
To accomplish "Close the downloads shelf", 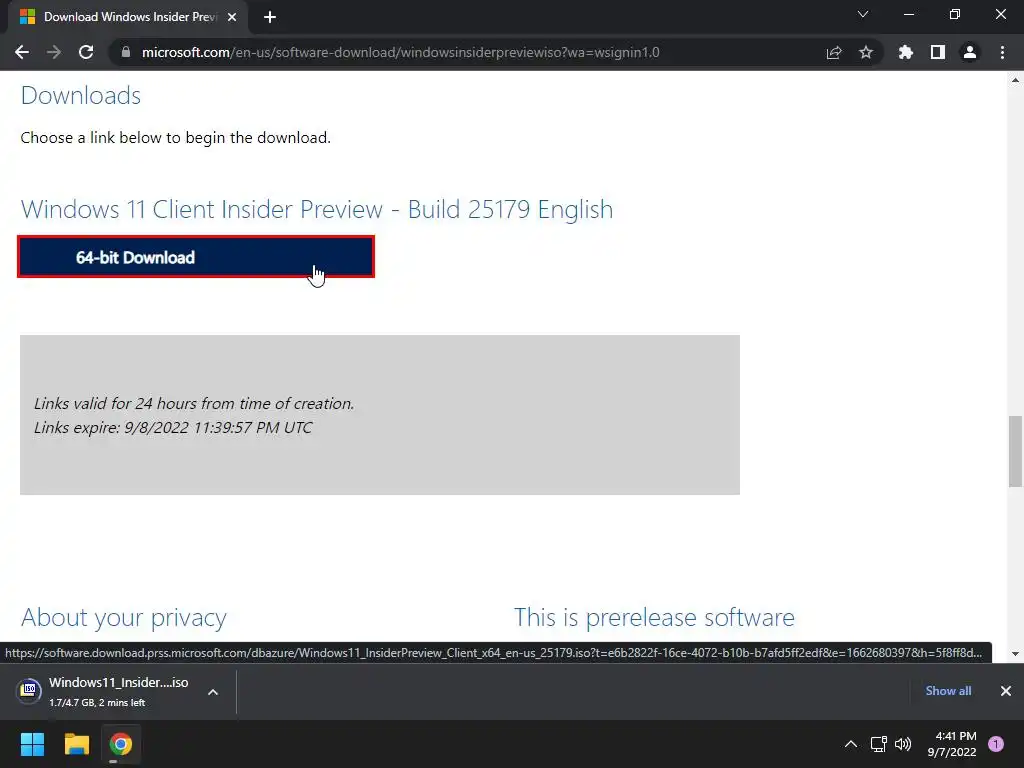I will point(1006,691).
